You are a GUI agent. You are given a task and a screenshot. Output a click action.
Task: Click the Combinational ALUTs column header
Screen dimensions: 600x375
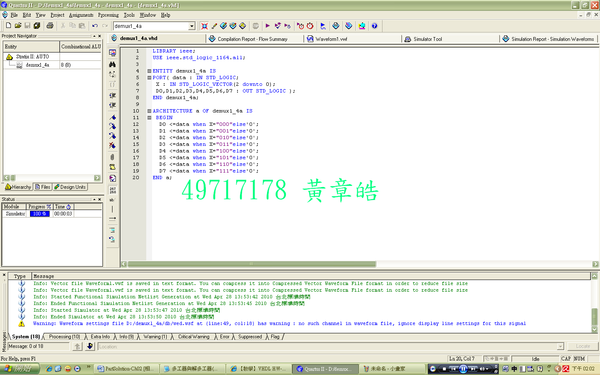pyautogui.click(x=81, y=47)
